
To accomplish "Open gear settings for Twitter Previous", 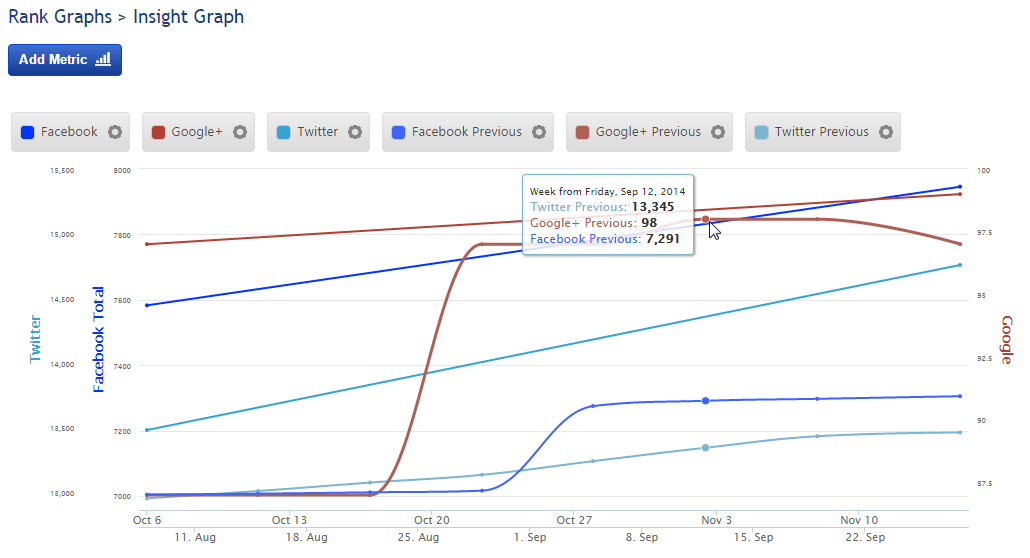I will coord(886,132).
